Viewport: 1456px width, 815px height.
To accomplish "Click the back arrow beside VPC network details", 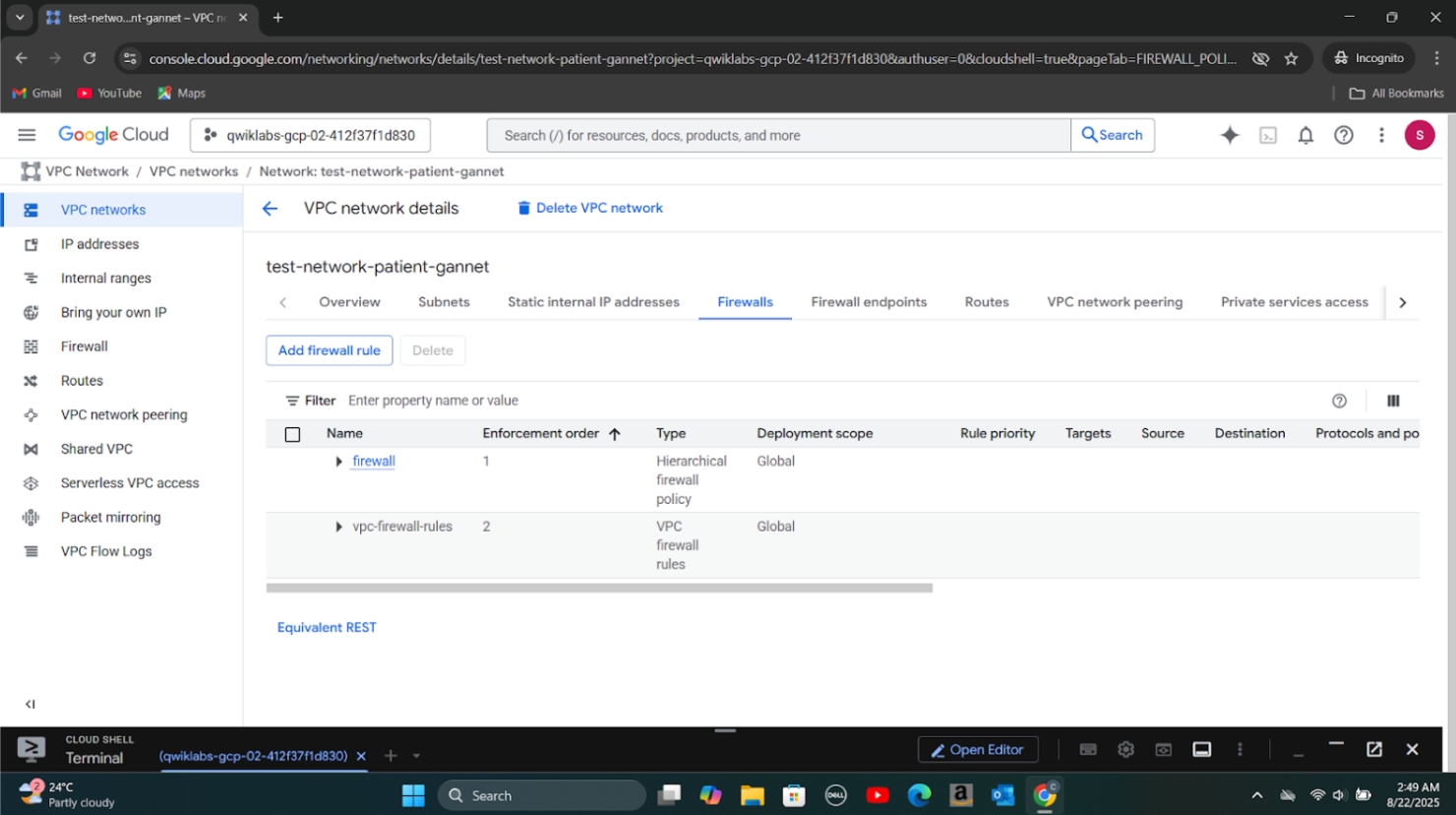I will 270,209.
